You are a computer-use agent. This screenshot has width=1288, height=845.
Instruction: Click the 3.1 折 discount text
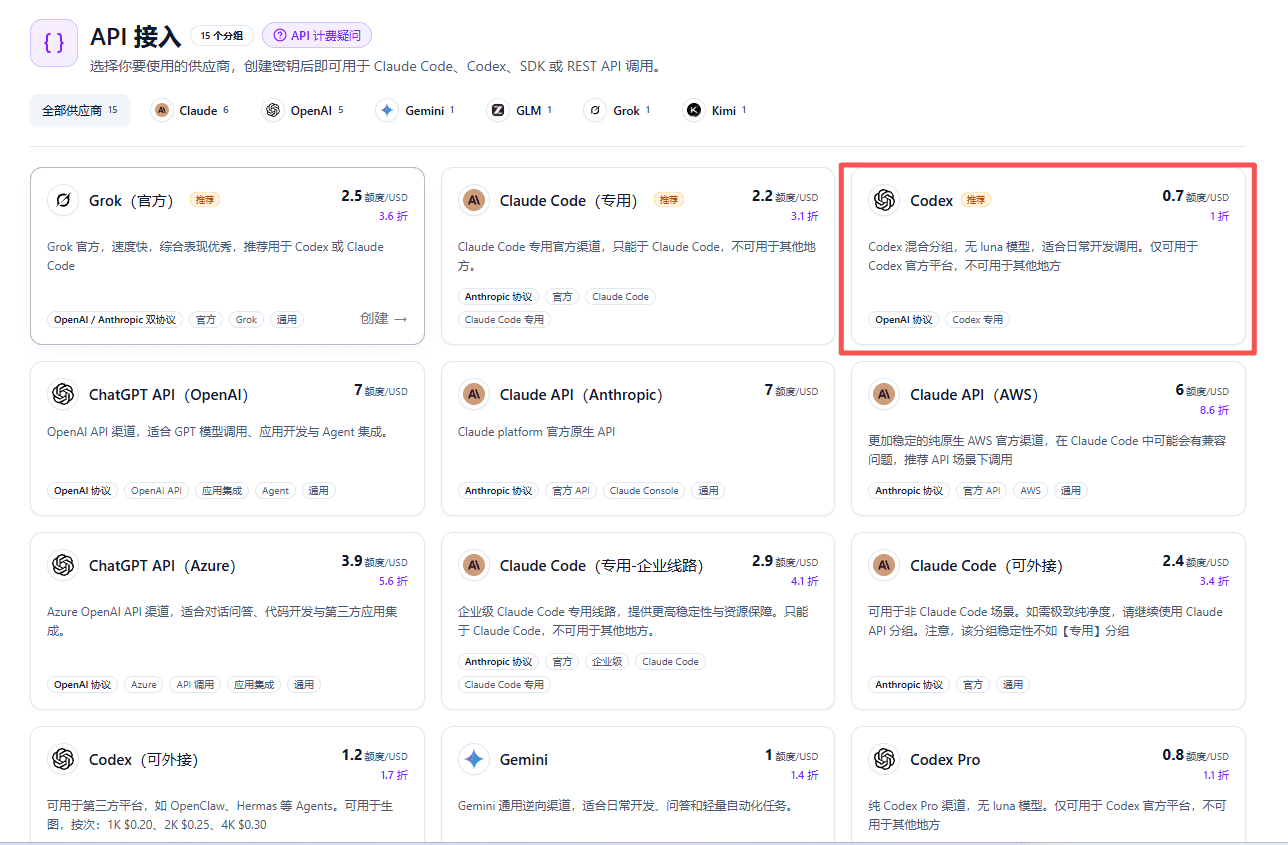coord(804,216)
